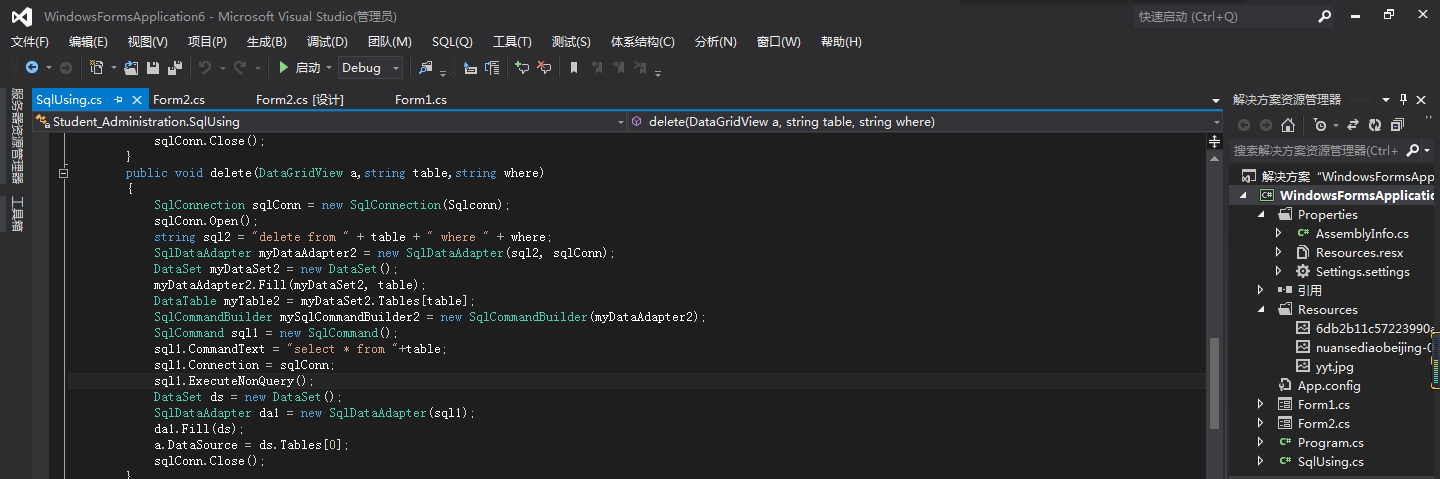Screen dimensions: 1440x479
Task: Click the Redo toolbar icon
Action: pyautogui.click(x=241, y=68)
